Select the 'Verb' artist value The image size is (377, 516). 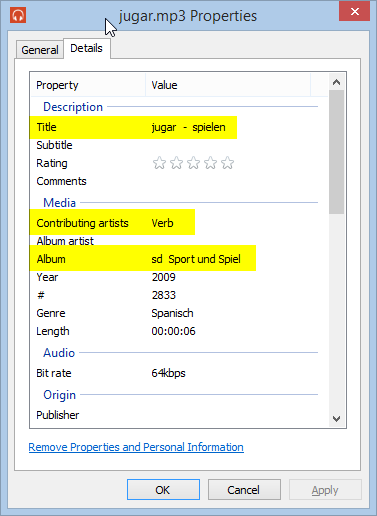click(x=162, y=223)
